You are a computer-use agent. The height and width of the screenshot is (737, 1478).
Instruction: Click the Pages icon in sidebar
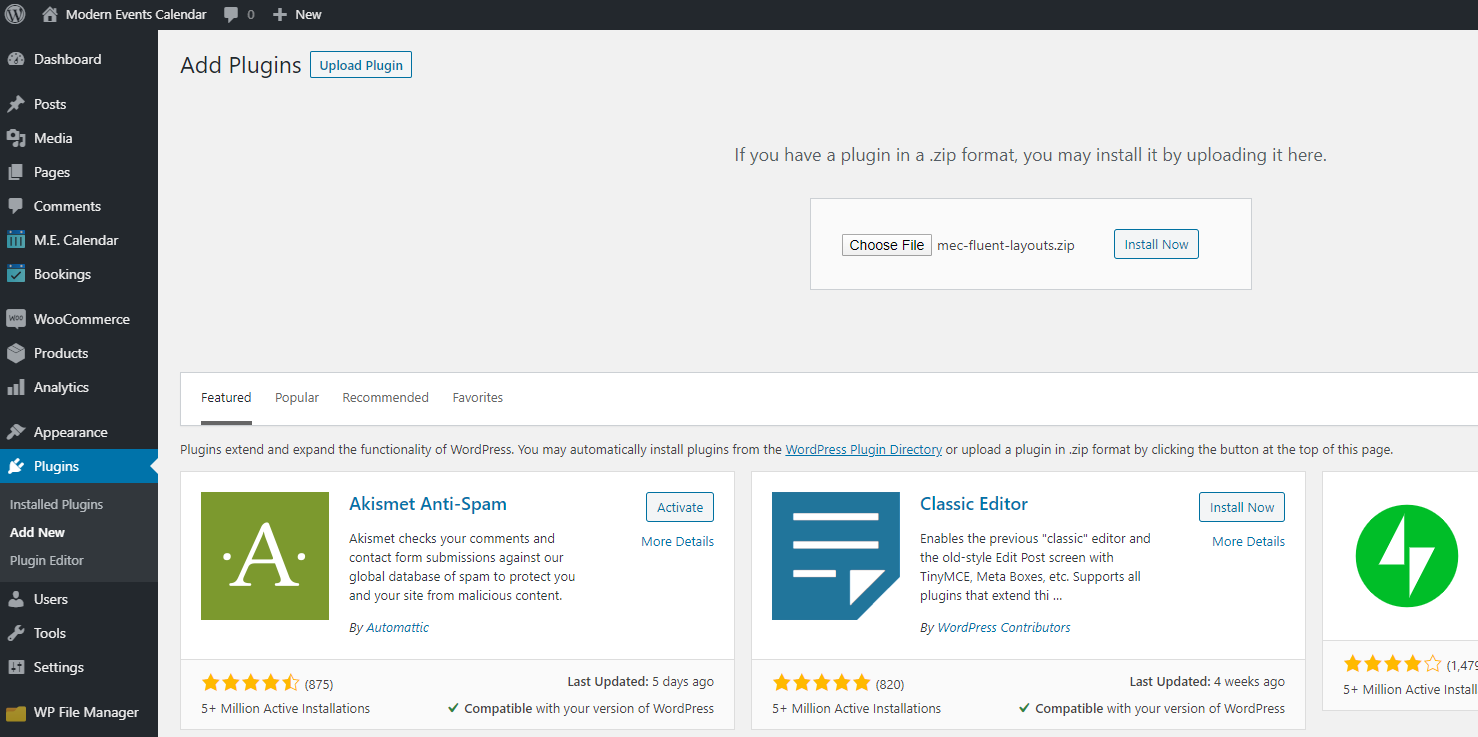coord(16,172)
